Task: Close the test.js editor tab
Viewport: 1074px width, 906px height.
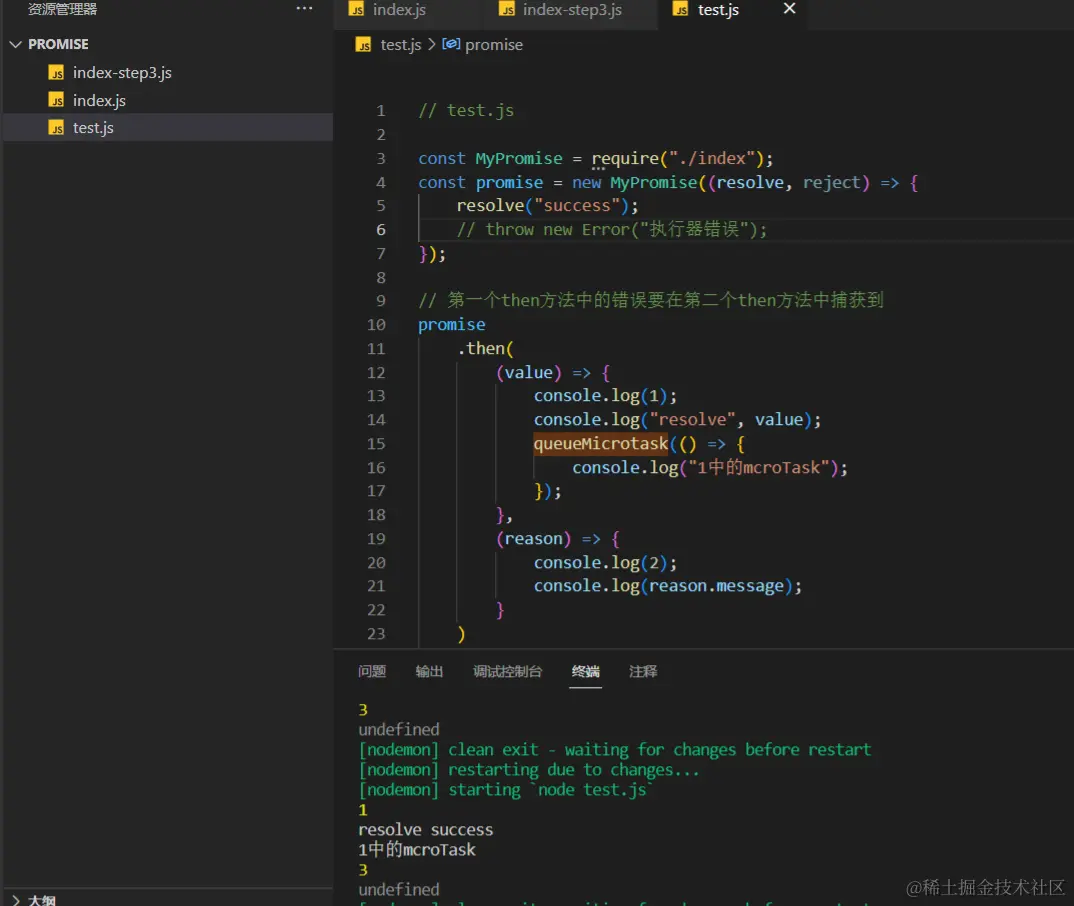Action: (x=789, y=8)
